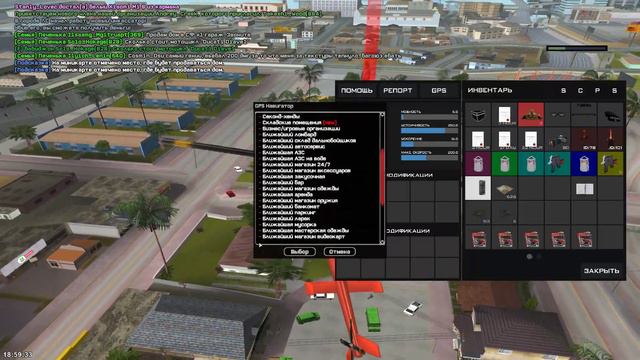Screen dimensions: 640x360
Task: Select 'Ближайший склад дальнобойщиков' entry
Action: [x=309, y=140]
